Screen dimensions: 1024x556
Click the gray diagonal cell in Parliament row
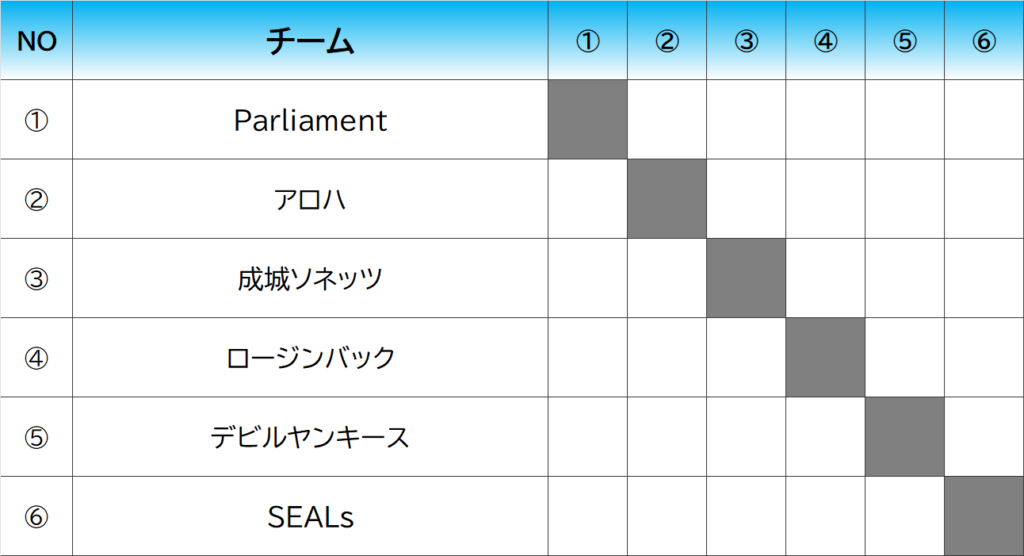point(588,120)
